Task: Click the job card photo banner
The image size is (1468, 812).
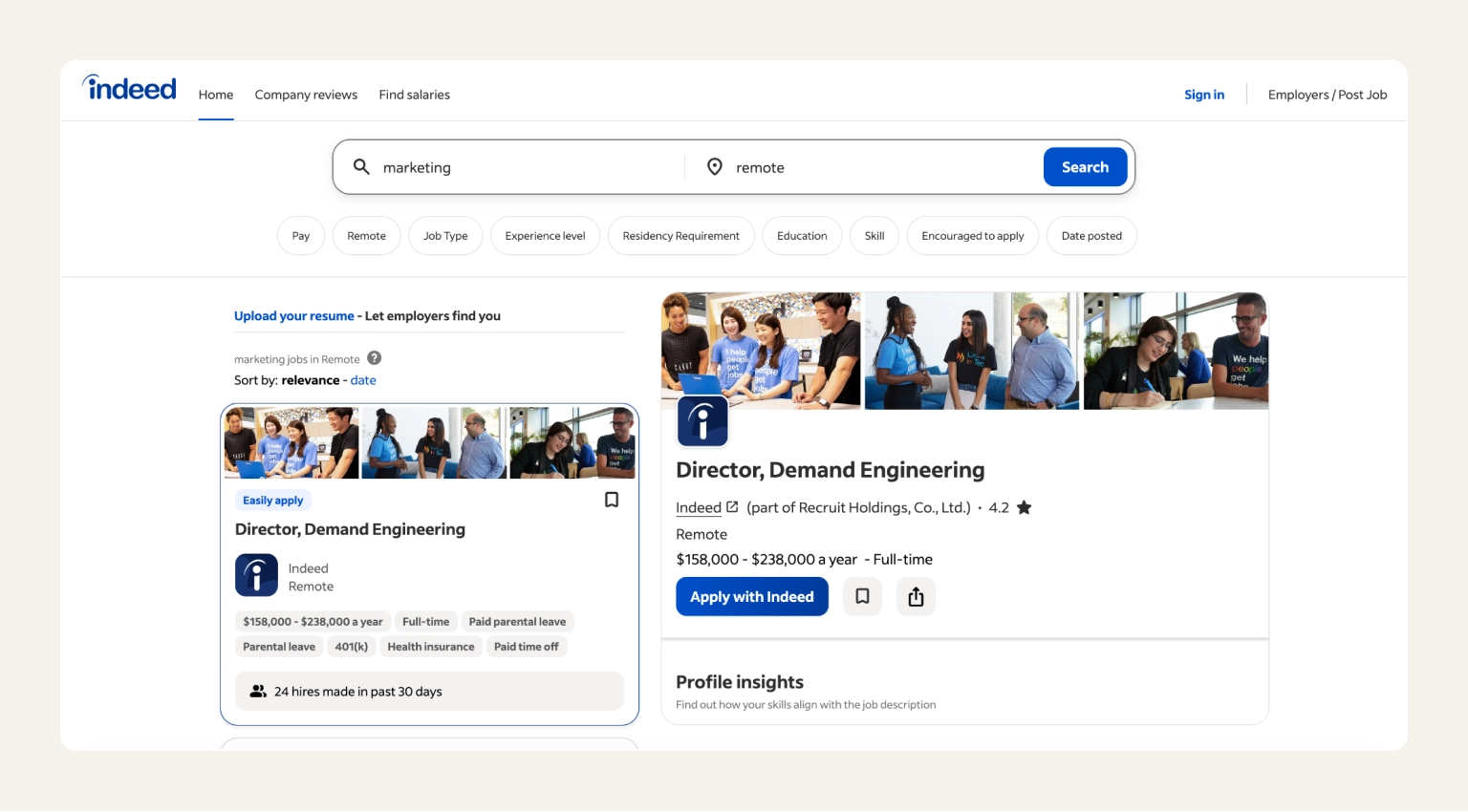Action: [x=429, y=442]
